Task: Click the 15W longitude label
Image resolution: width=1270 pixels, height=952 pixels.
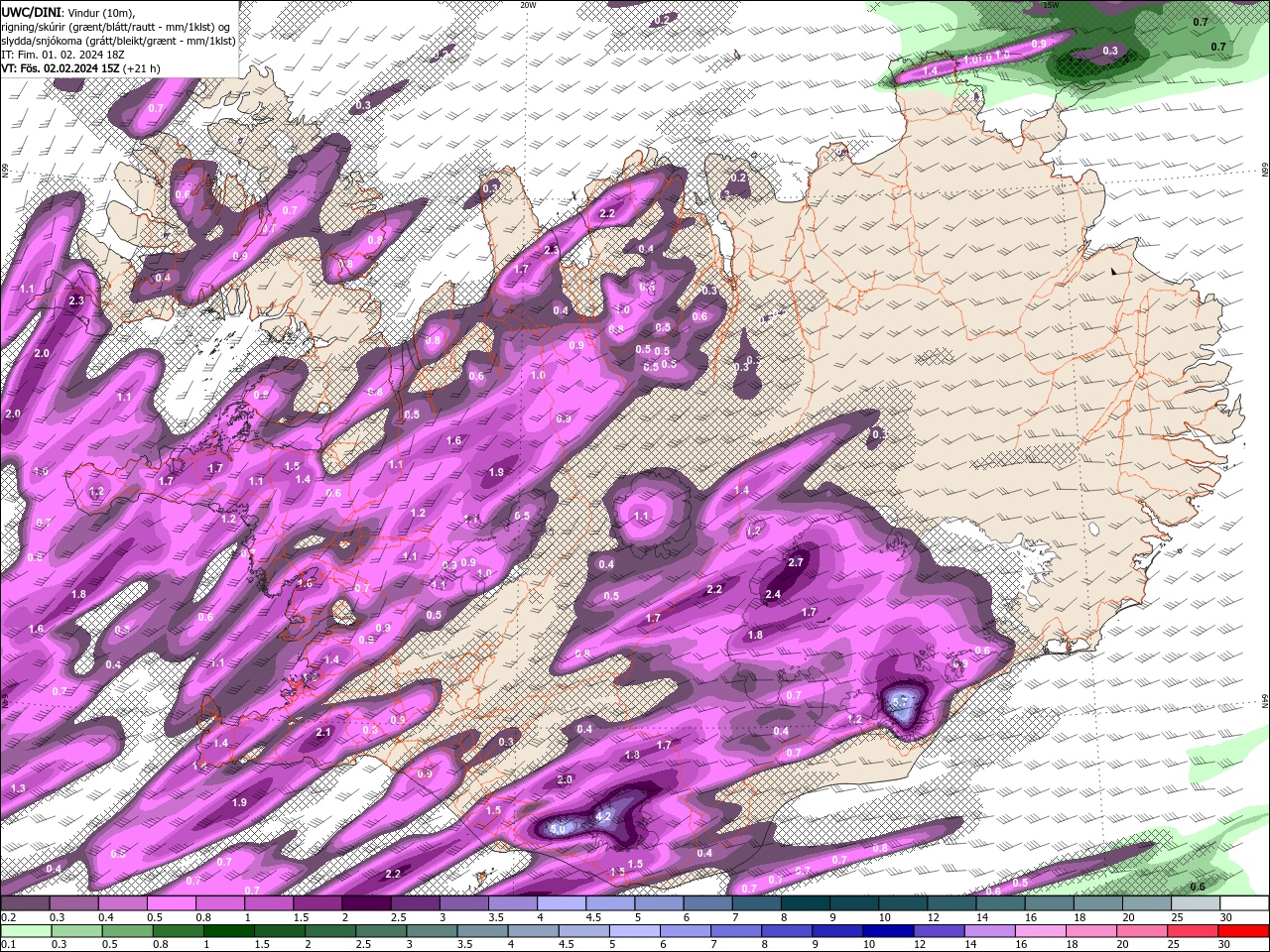Action: (x=1051, y=5)
